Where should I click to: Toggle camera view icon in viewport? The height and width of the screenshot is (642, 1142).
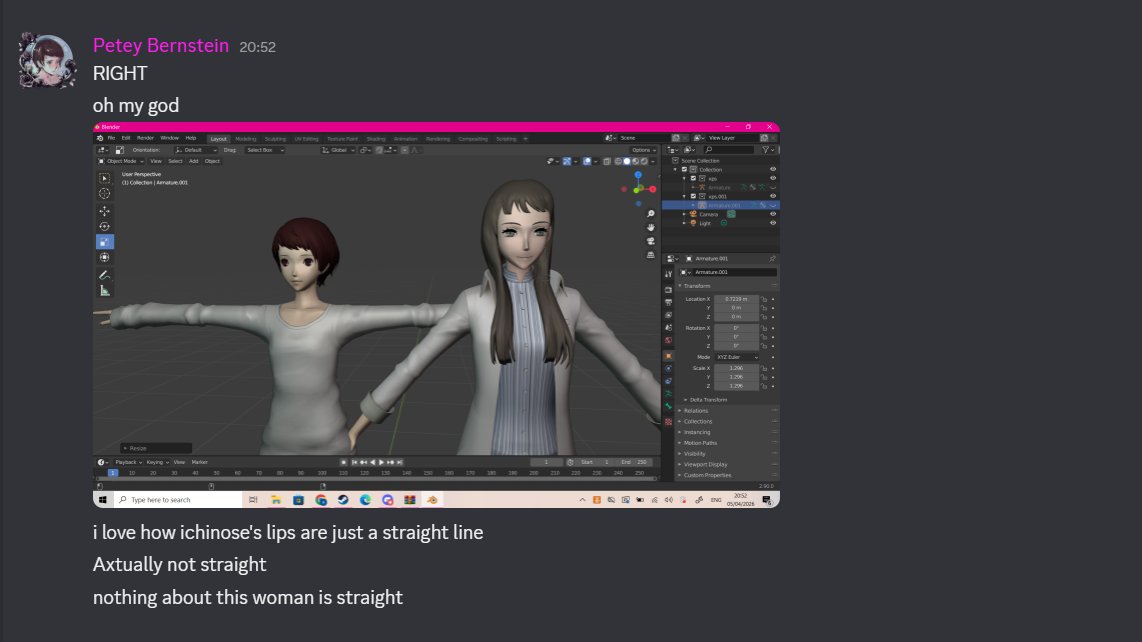click(x=650, y=241)
